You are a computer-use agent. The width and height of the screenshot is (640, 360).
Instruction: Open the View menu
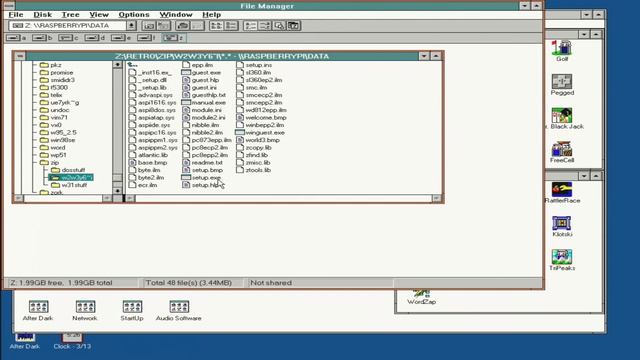point(99,15)
